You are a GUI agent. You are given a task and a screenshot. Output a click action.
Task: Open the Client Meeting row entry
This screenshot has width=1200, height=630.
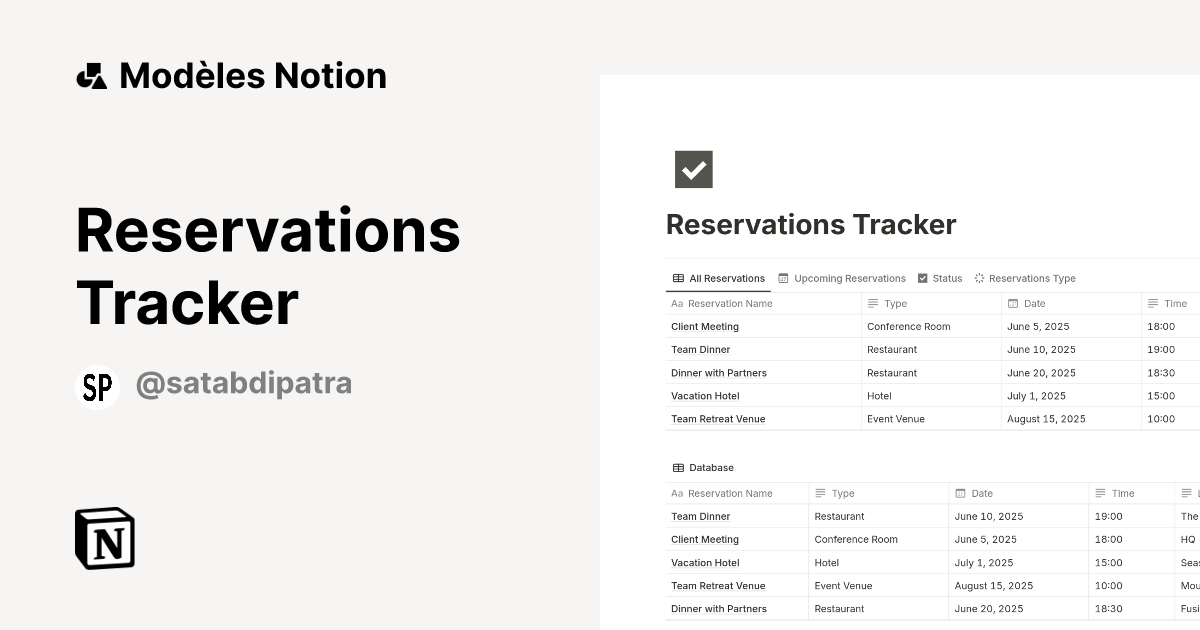703,326
